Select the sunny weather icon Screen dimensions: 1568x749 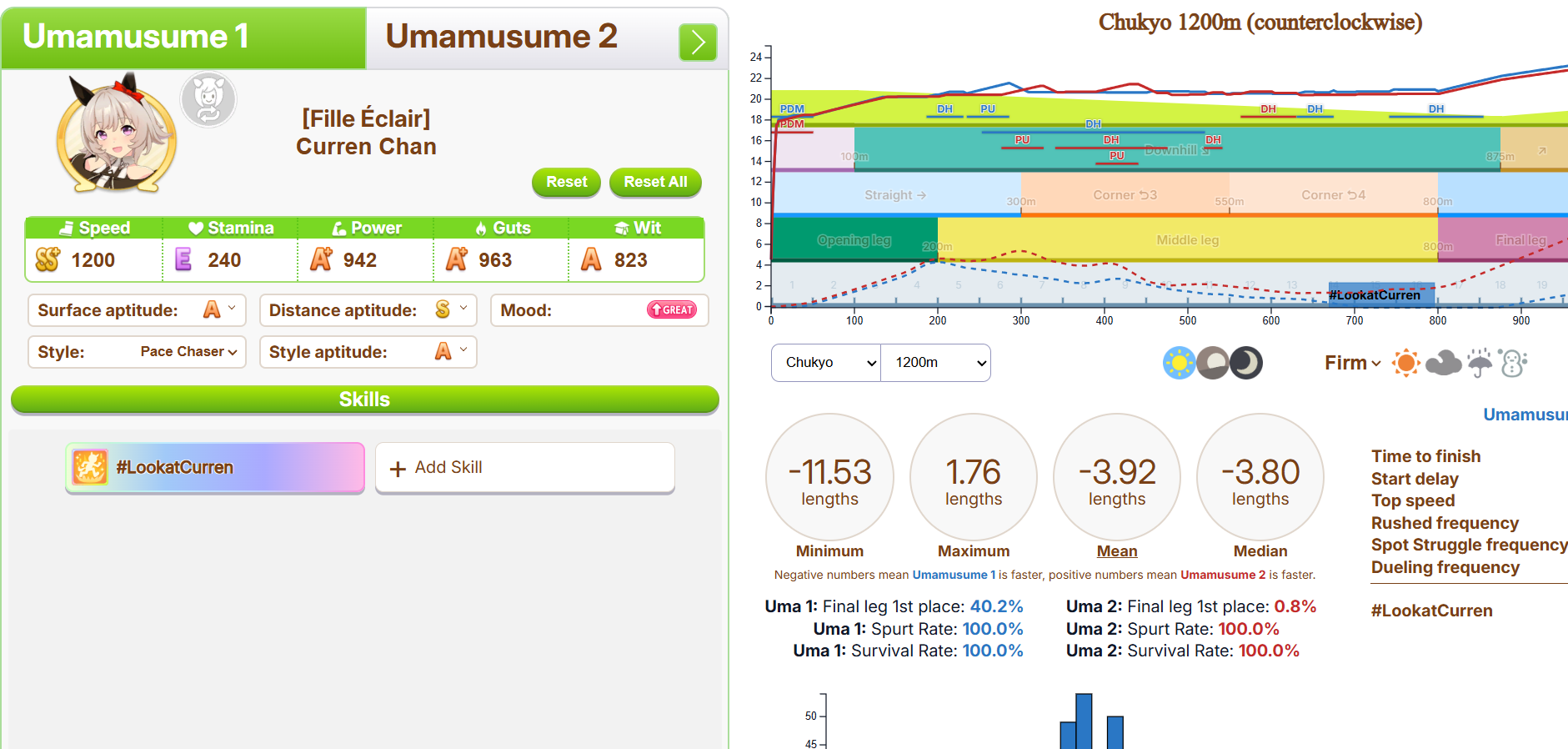click(1405, 363)
